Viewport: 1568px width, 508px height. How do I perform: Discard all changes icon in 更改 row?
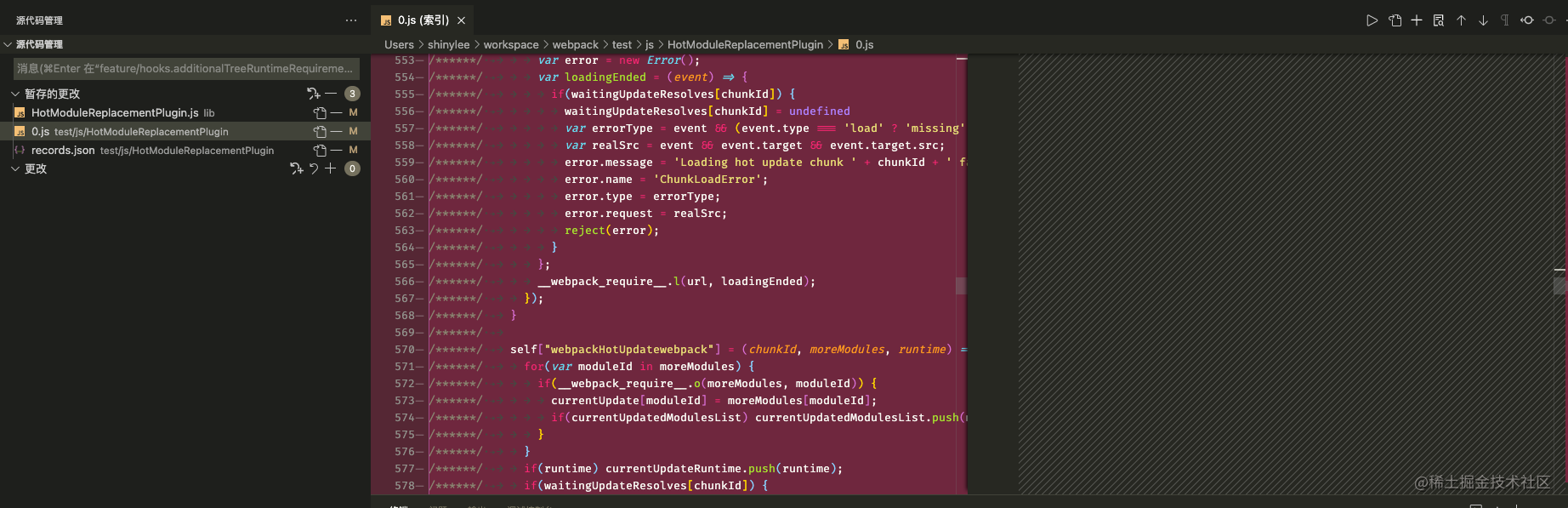(x=314, y=168)
